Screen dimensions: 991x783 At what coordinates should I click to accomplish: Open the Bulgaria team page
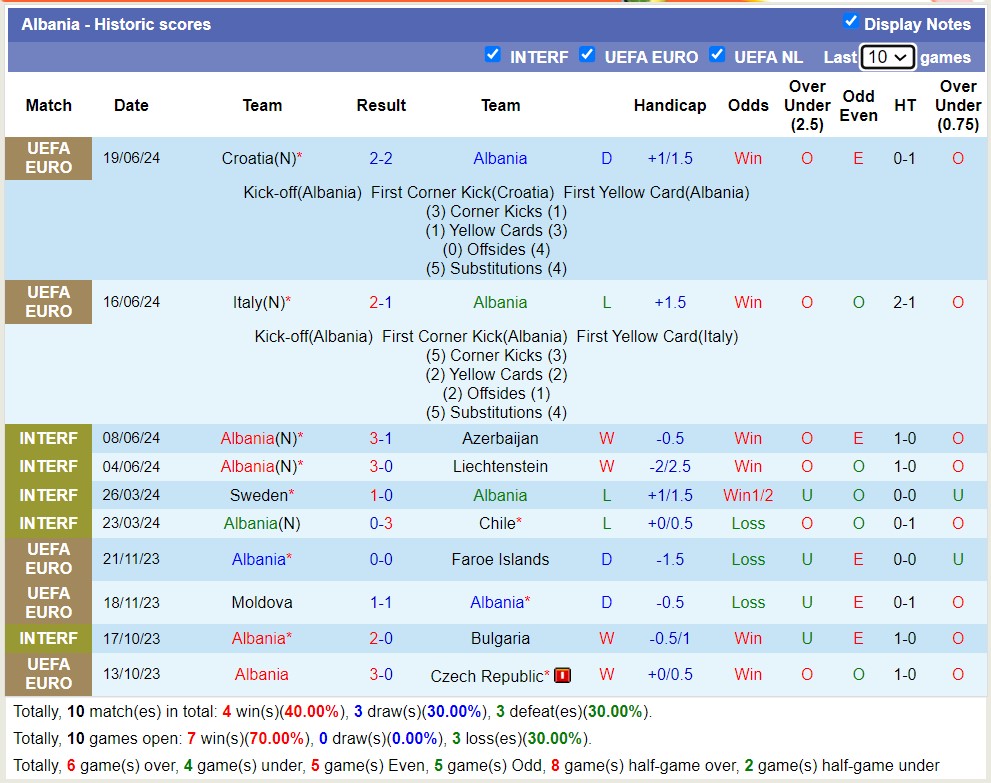pos(500,638)
